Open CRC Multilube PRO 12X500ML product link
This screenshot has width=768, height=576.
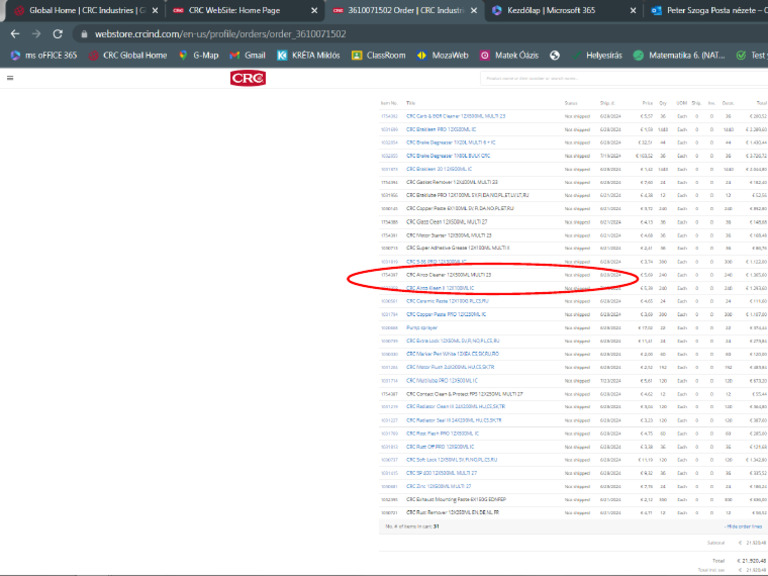pyautogui.click(x=441, y=381)
